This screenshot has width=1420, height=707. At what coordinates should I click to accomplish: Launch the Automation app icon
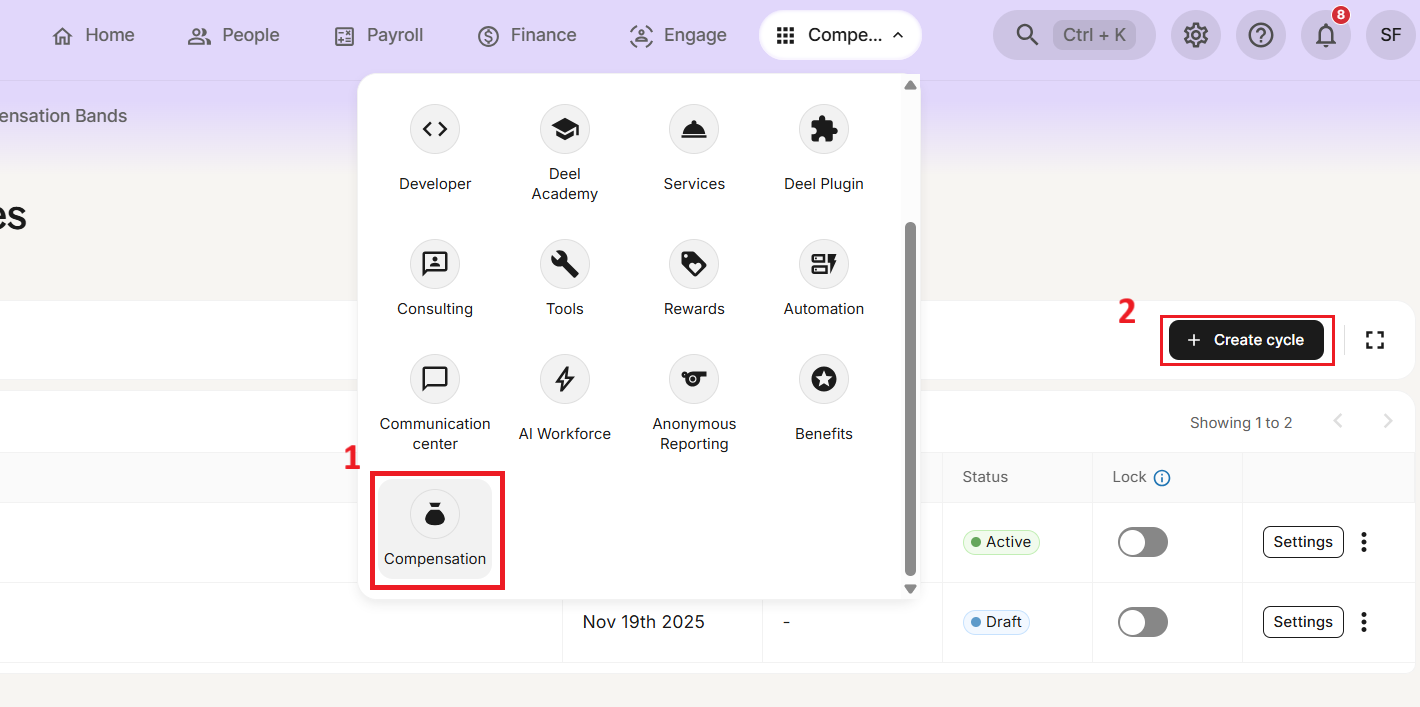(x=823, y=265)
